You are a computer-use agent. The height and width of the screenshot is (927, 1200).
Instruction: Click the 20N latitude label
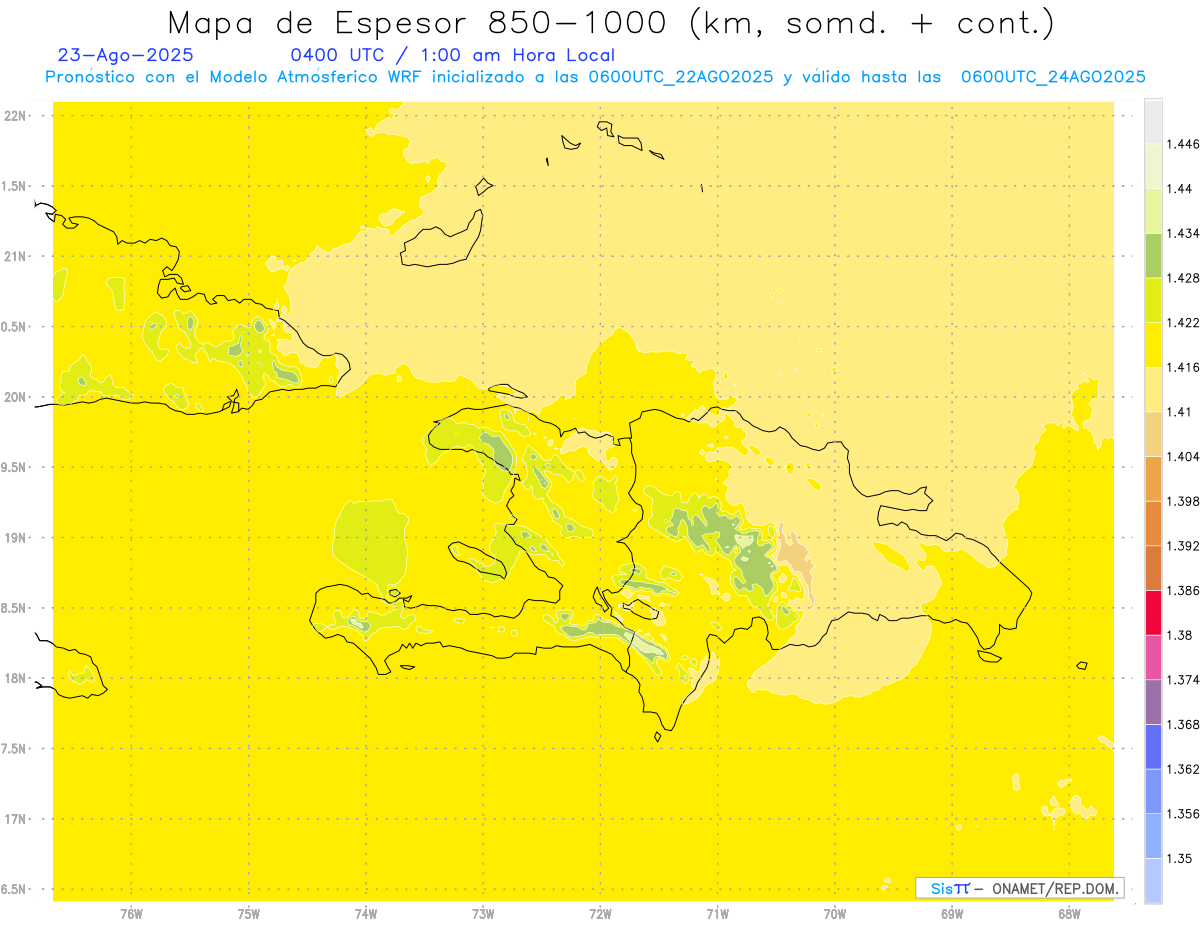15,397
